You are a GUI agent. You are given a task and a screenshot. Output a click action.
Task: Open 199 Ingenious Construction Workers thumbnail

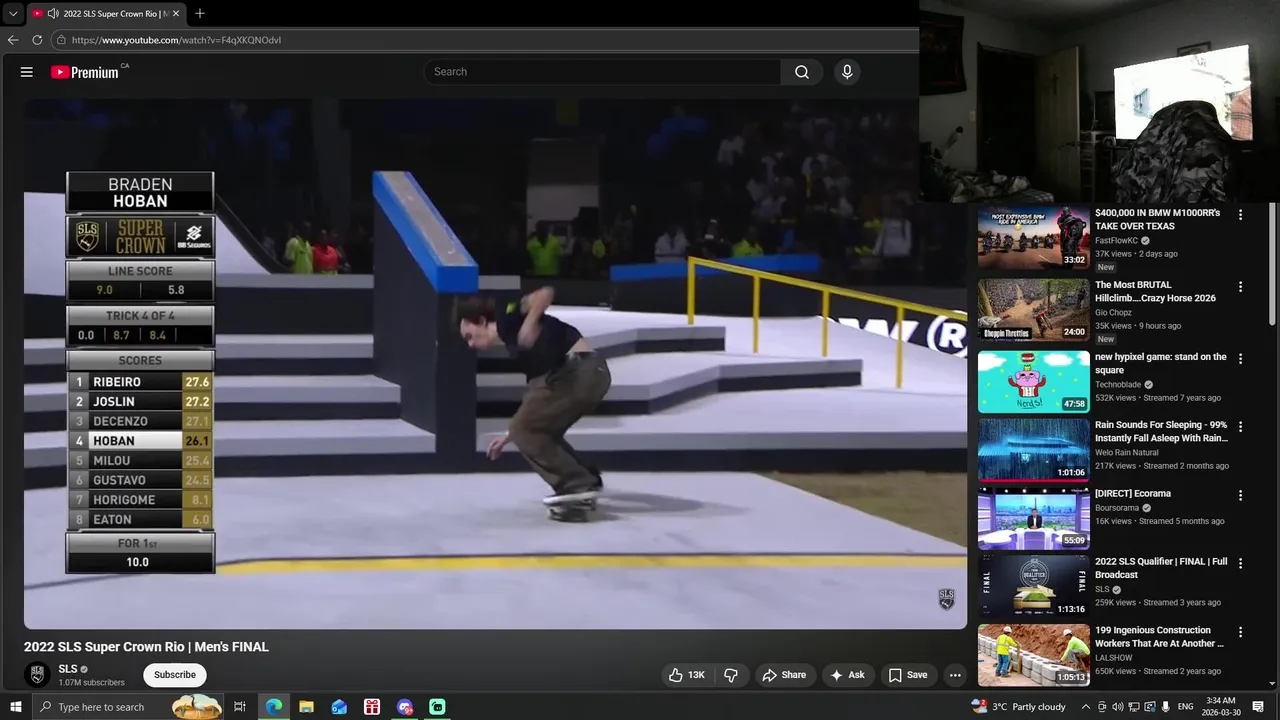[1034, 655]
